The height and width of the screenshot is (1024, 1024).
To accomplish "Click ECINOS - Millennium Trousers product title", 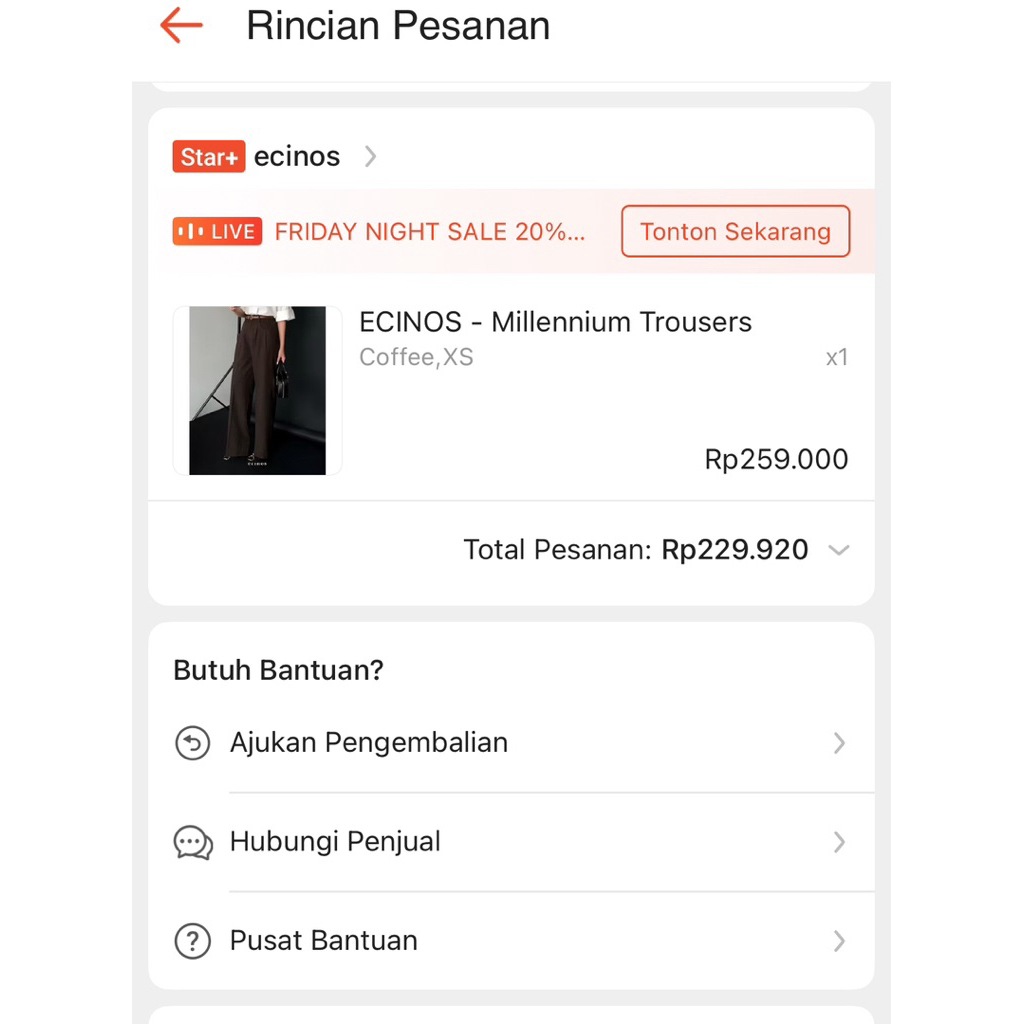I will tap(555, 322).
